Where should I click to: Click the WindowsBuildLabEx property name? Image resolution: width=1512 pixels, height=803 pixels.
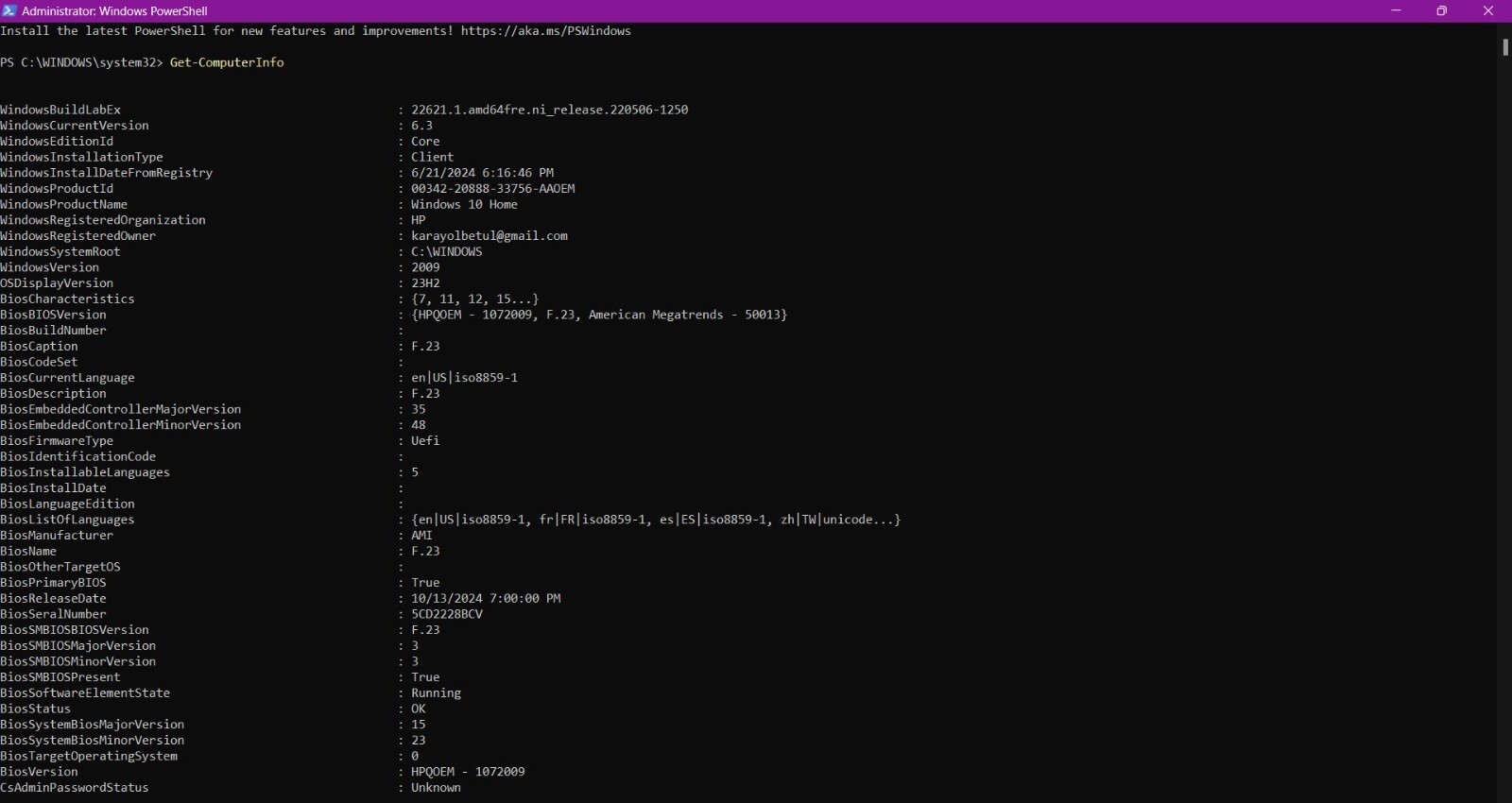[x=60, y=110]
